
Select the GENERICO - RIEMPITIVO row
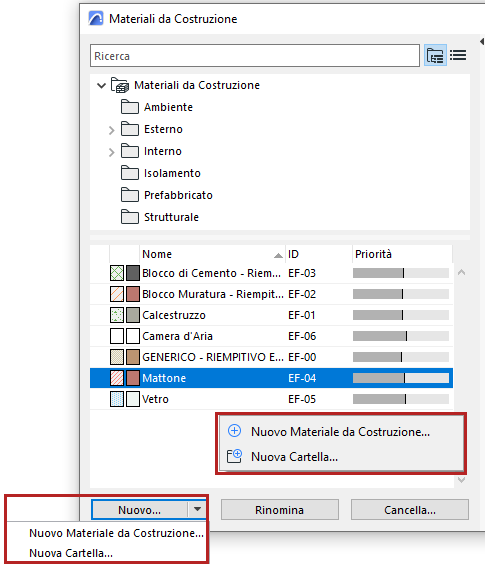click(271, 357)
